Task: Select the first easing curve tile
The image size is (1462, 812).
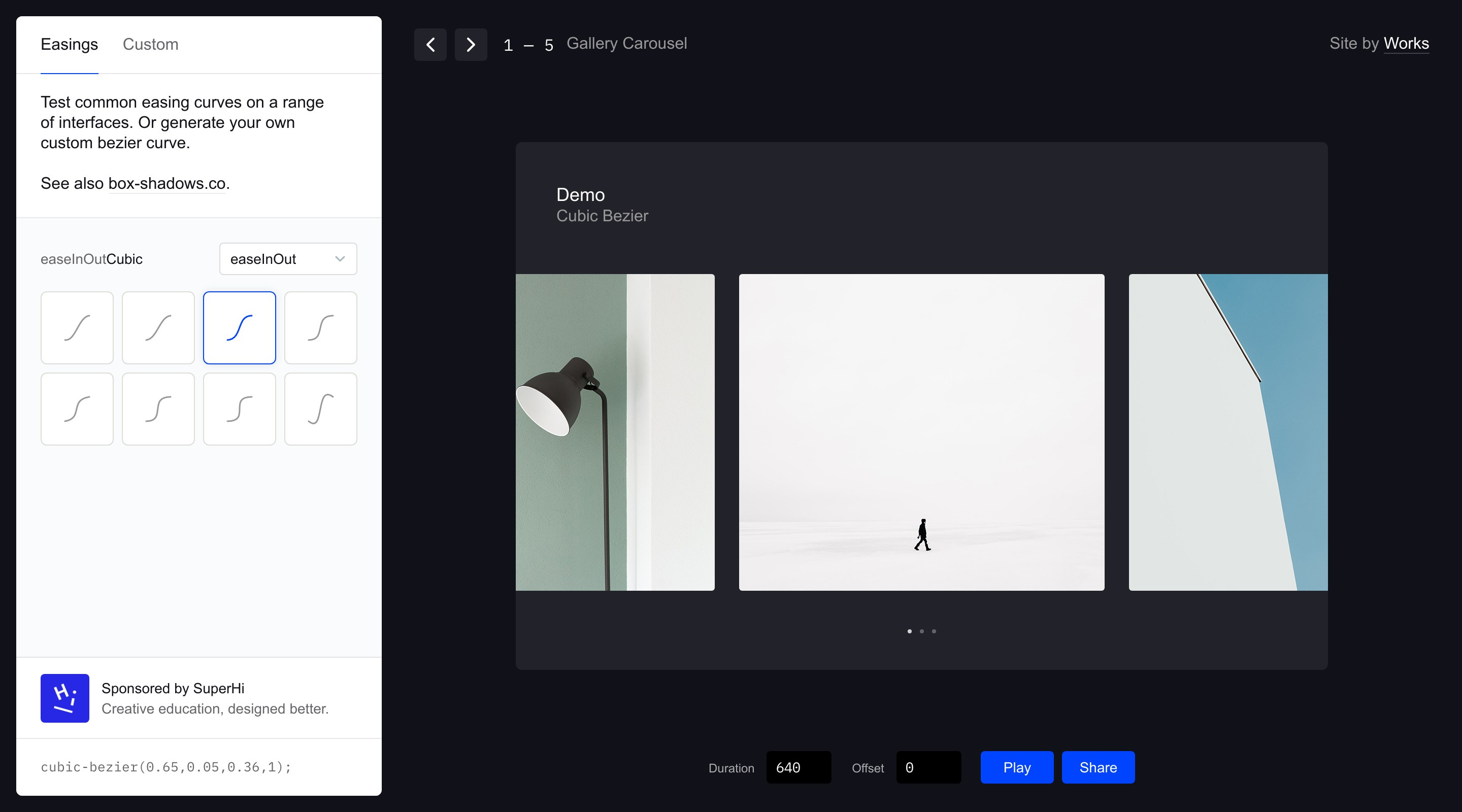Action: click(77, 327)
